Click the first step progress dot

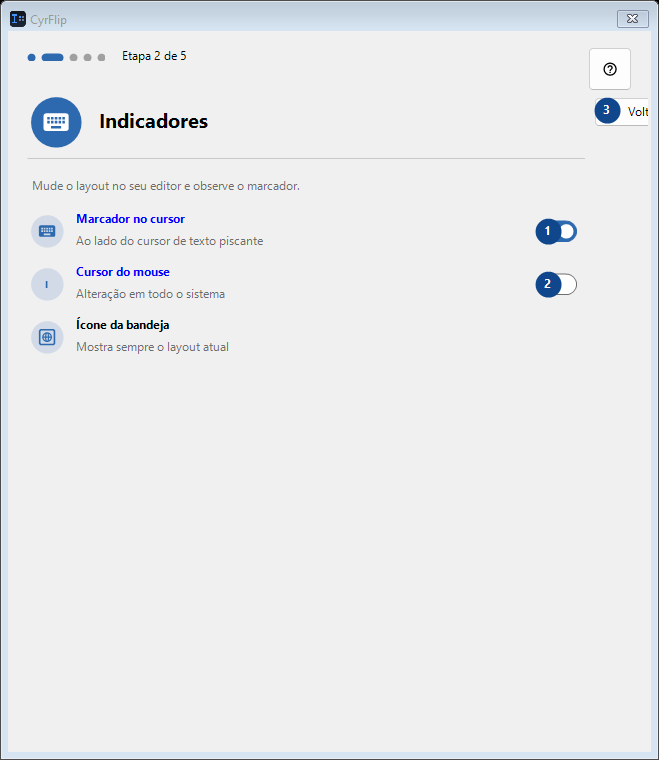click(31, 58)
